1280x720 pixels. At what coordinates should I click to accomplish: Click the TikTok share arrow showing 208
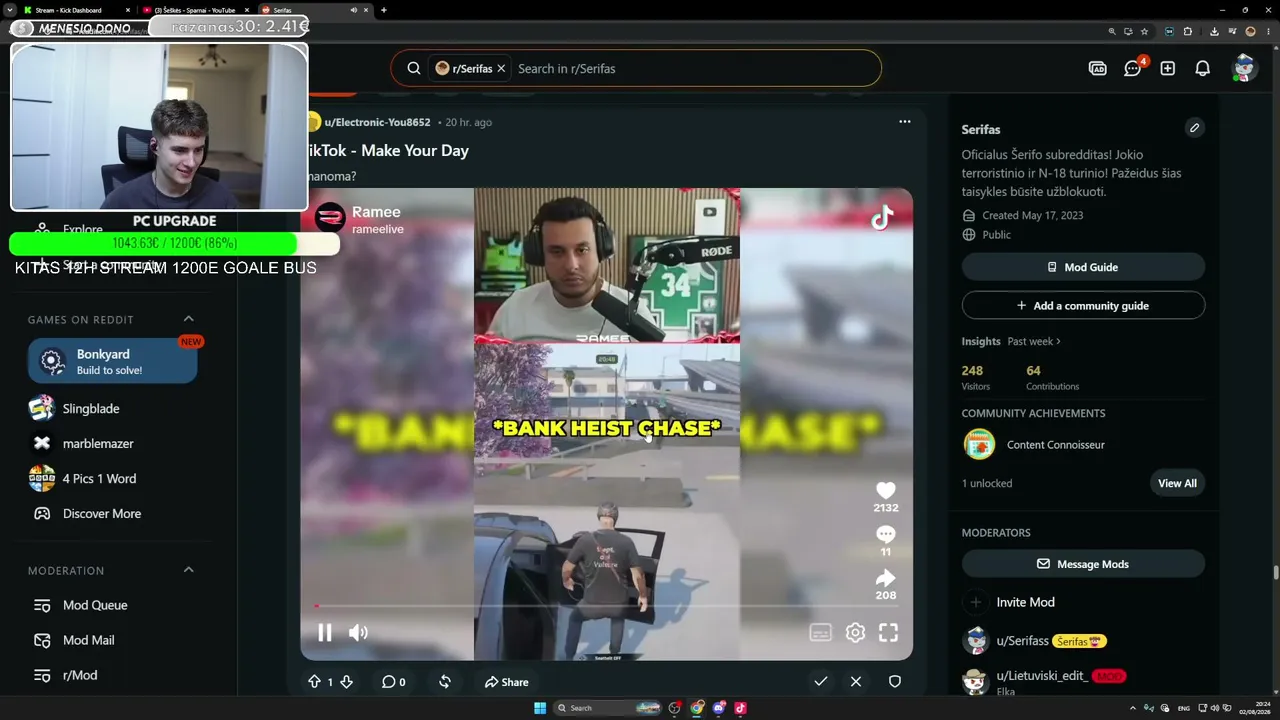click(x=885, y=578)
